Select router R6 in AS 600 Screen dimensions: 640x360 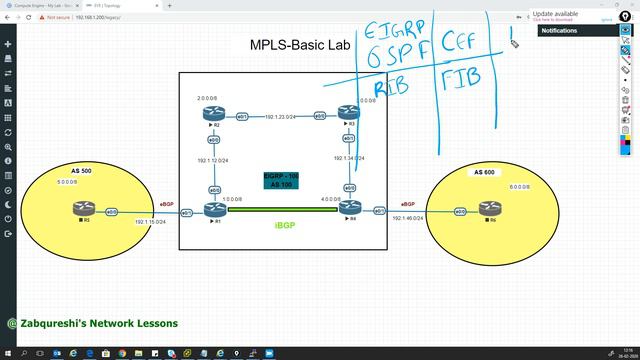490,209
